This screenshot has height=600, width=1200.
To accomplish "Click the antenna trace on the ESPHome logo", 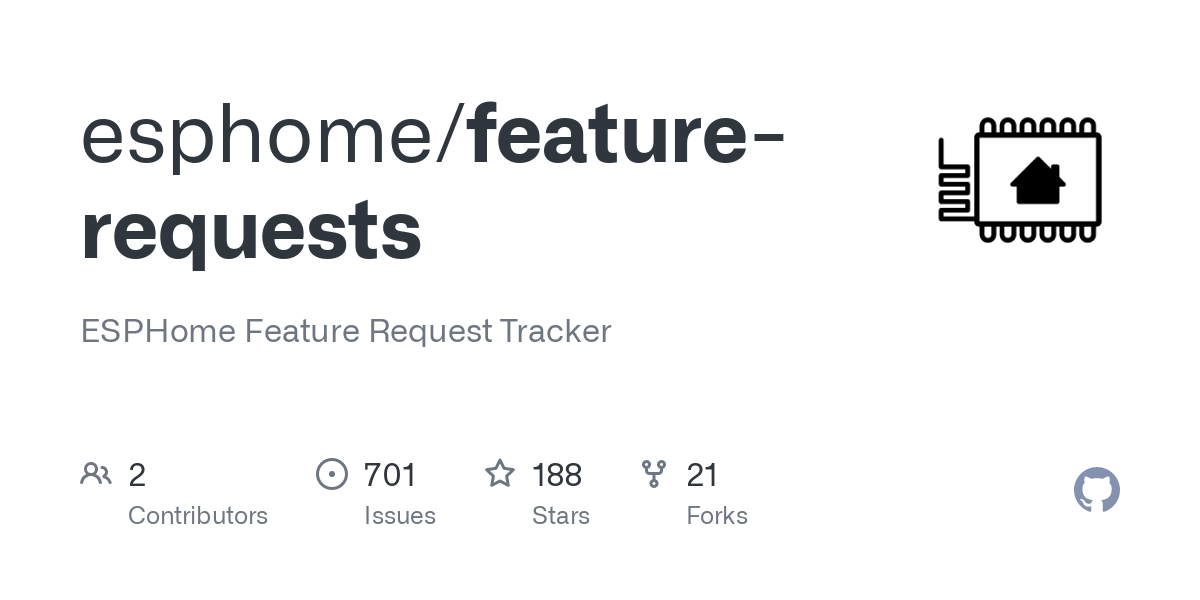I will [954, 181].
